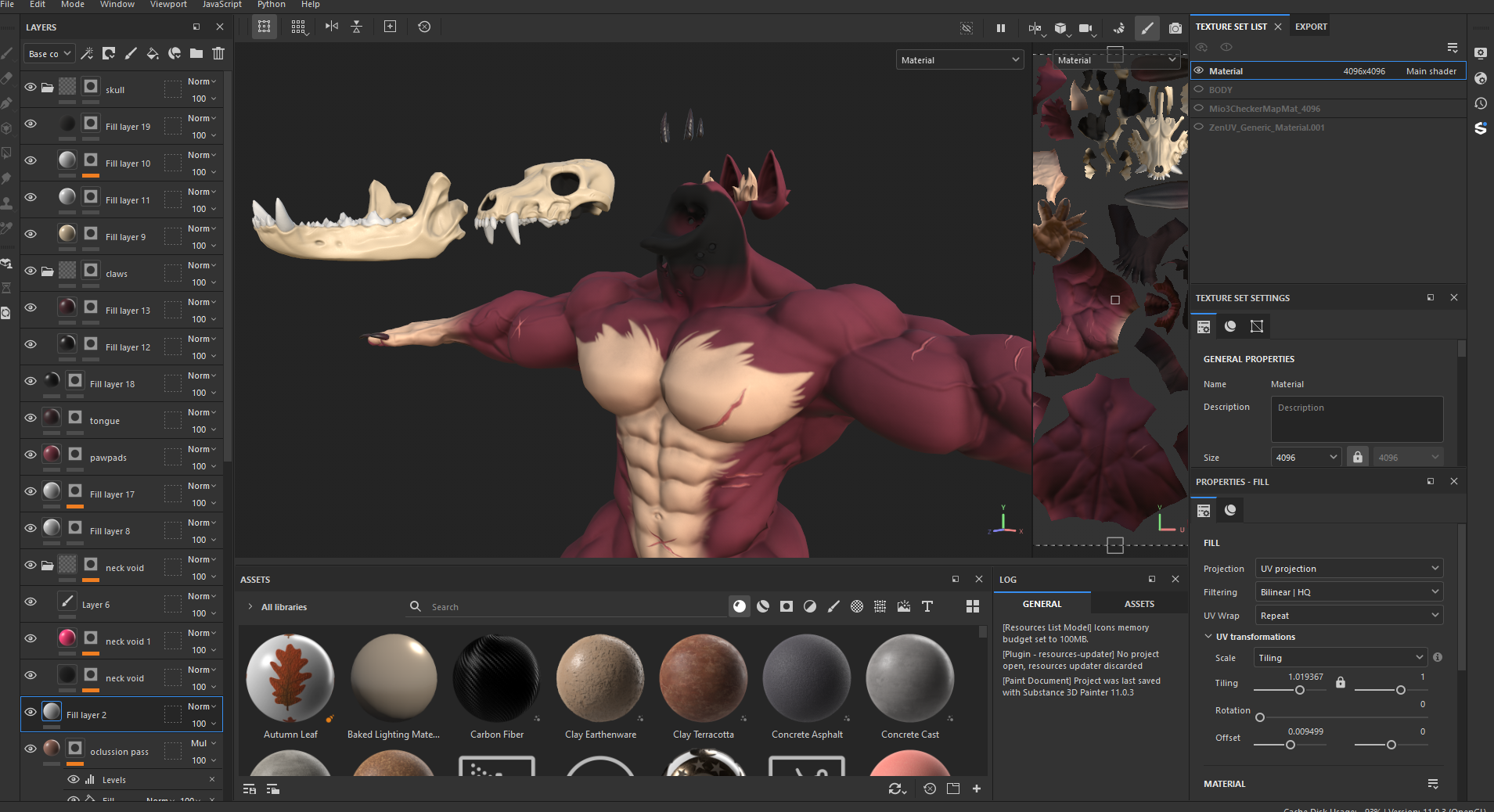Pause engine rendering with the pause icon
Image resolution: width=1494 pixels, height=812 pixels.
[x=1000, y=28]
